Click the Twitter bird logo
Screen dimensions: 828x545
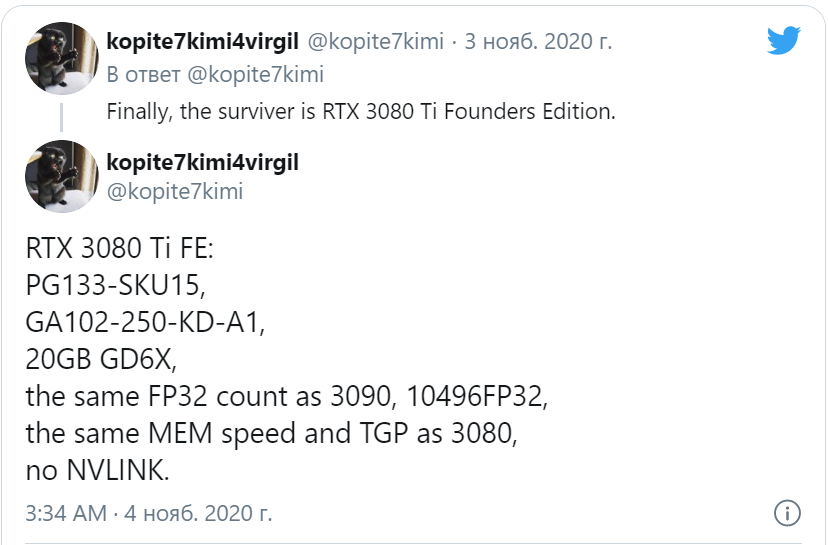point(784,41)
